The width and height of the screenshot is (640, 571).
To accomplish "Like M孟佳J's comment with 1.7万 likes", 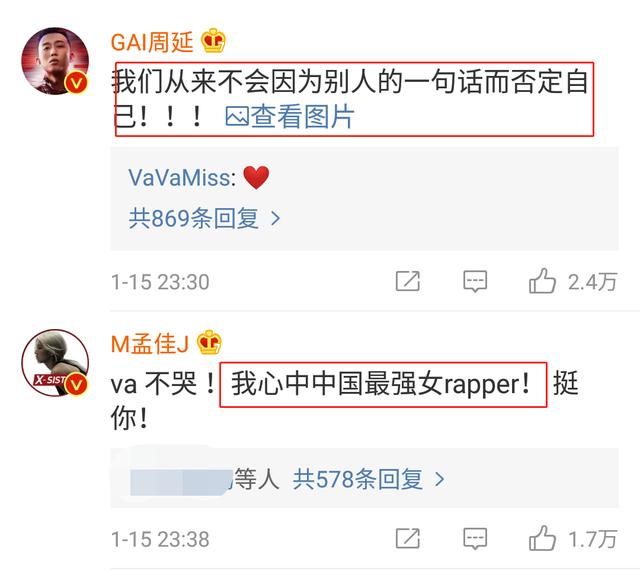I will tap(572, 538).
